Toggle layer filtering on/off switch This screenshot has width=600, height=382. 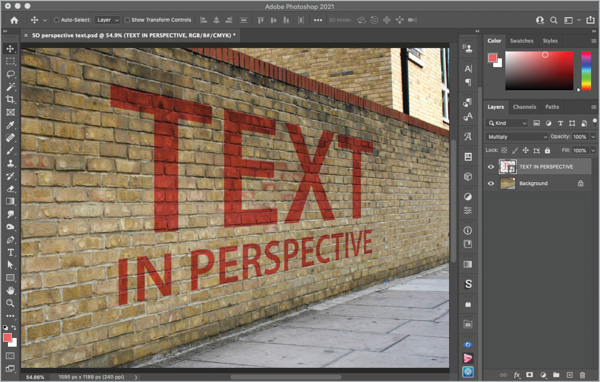[595, 122]
